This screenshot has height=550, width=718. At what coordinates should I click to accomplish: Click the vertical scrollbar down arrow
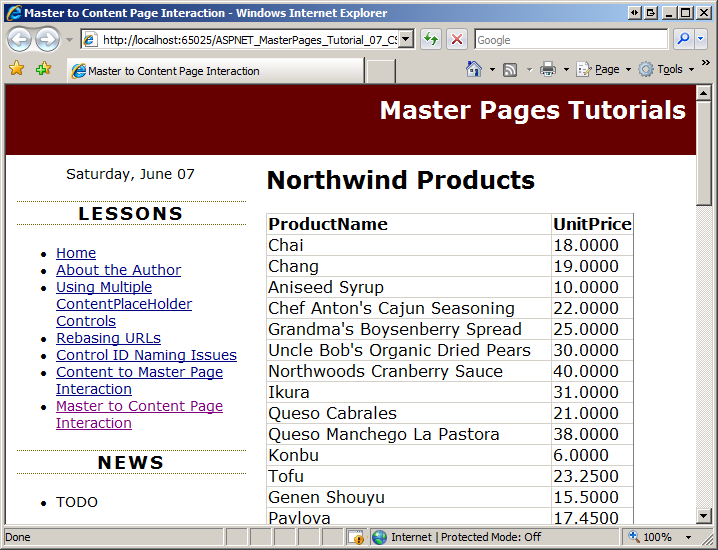703,516
